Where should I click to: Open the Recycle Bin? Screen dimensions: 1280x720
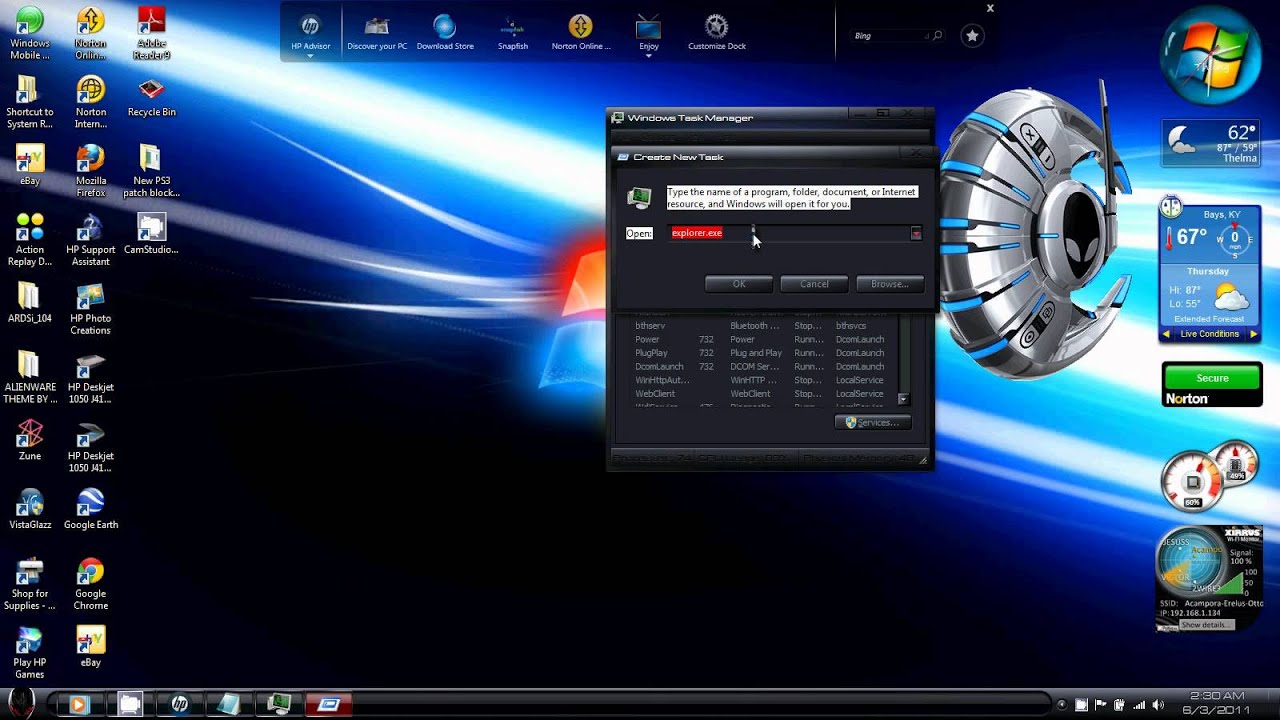pos(151,97)
